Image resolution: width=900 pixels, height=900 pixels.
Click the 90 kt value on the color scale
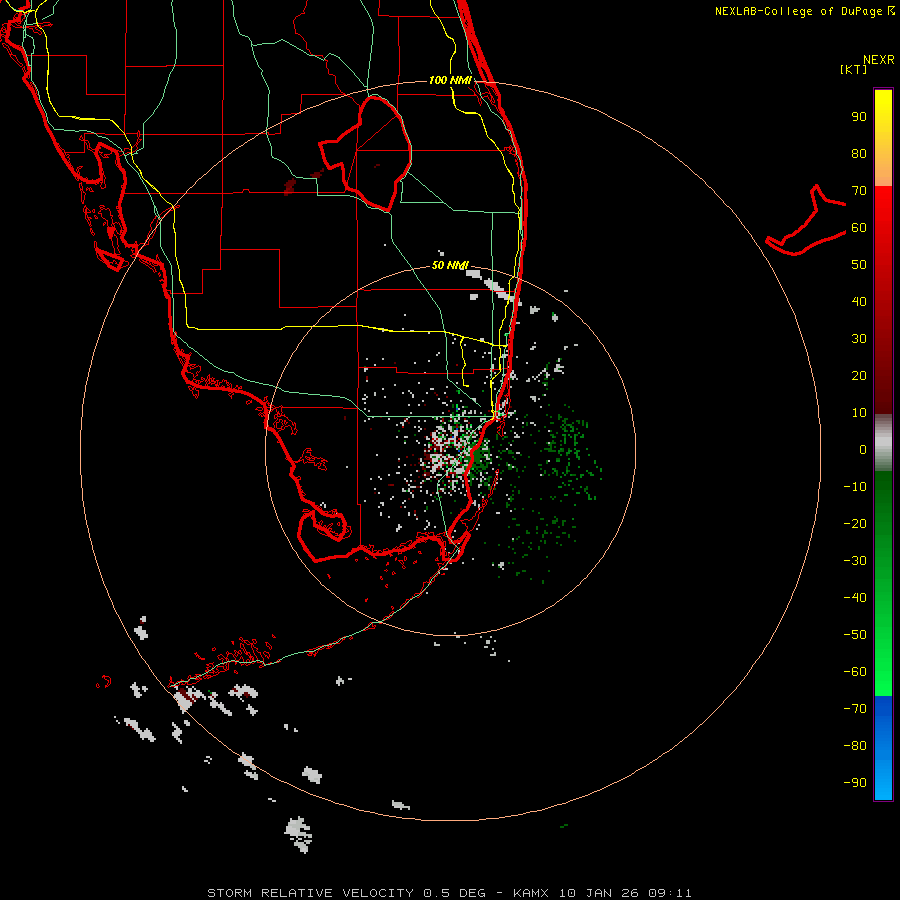point(859,117)
